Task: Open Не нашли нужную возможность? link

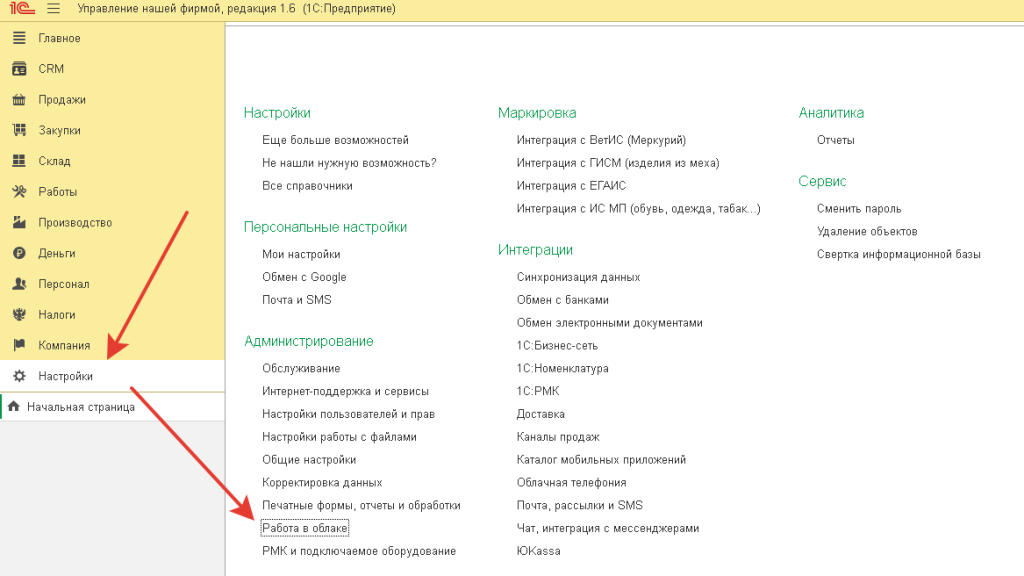Action: pos(349,163)
